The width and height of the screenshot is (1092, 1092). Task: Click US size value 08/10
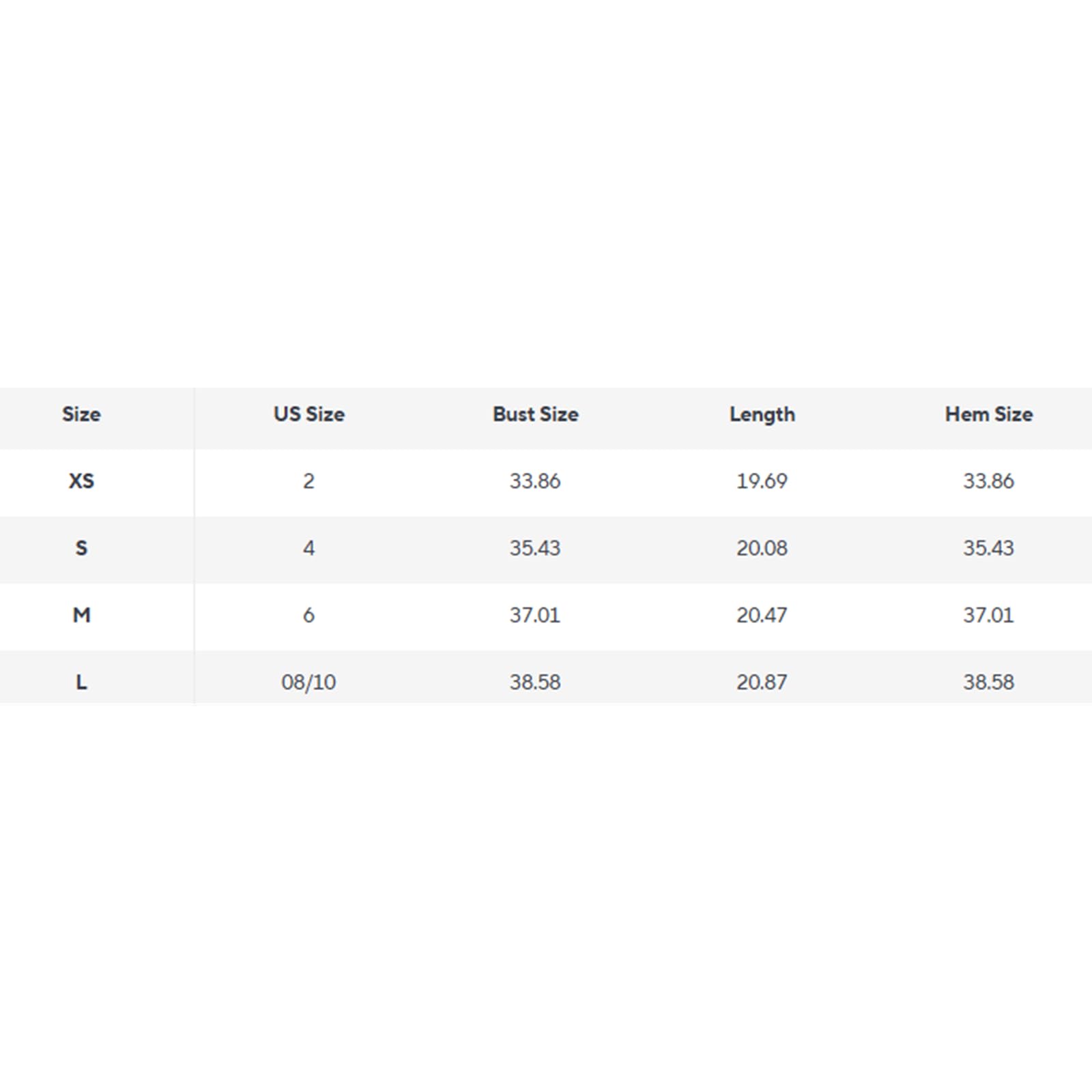[308, 682]
